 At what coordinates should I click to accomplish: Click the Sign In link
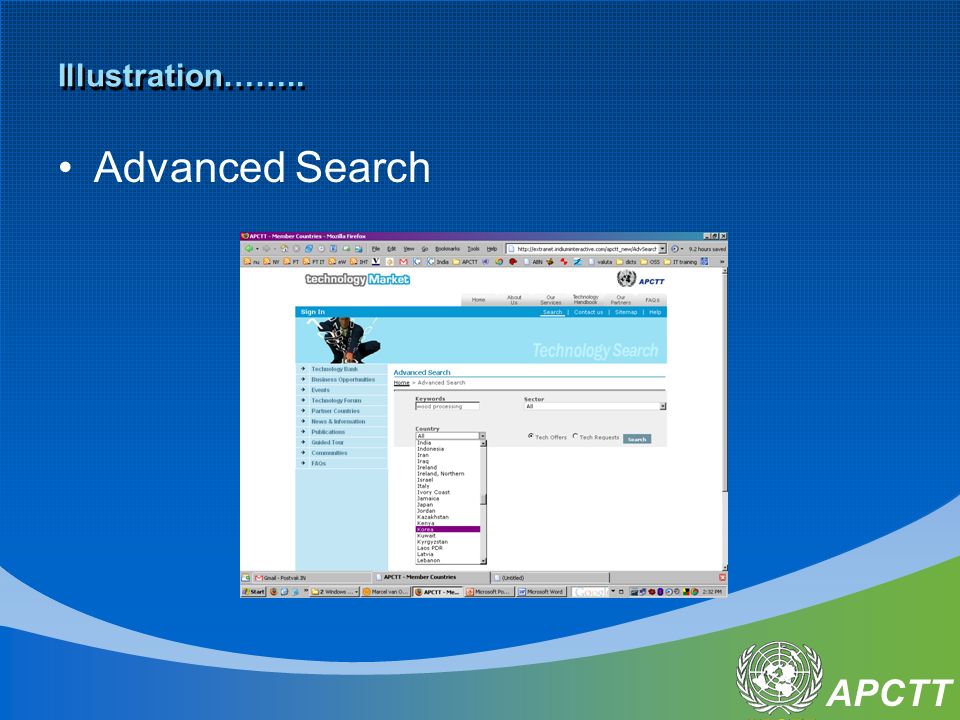pos(312,312)
